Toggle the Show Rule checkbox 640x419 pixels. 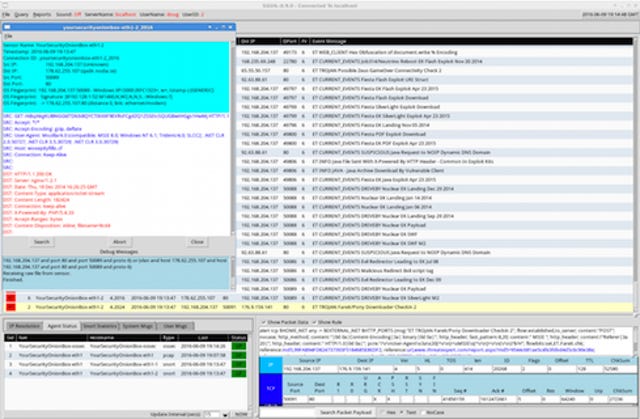coord(316,322)
